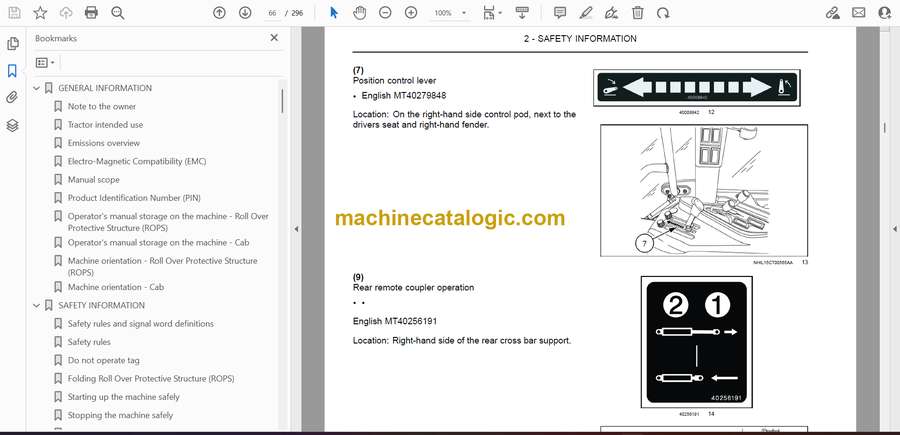Click the print icon in toolbar
This screenshot has height=435, width=900.
pos(92,13)
